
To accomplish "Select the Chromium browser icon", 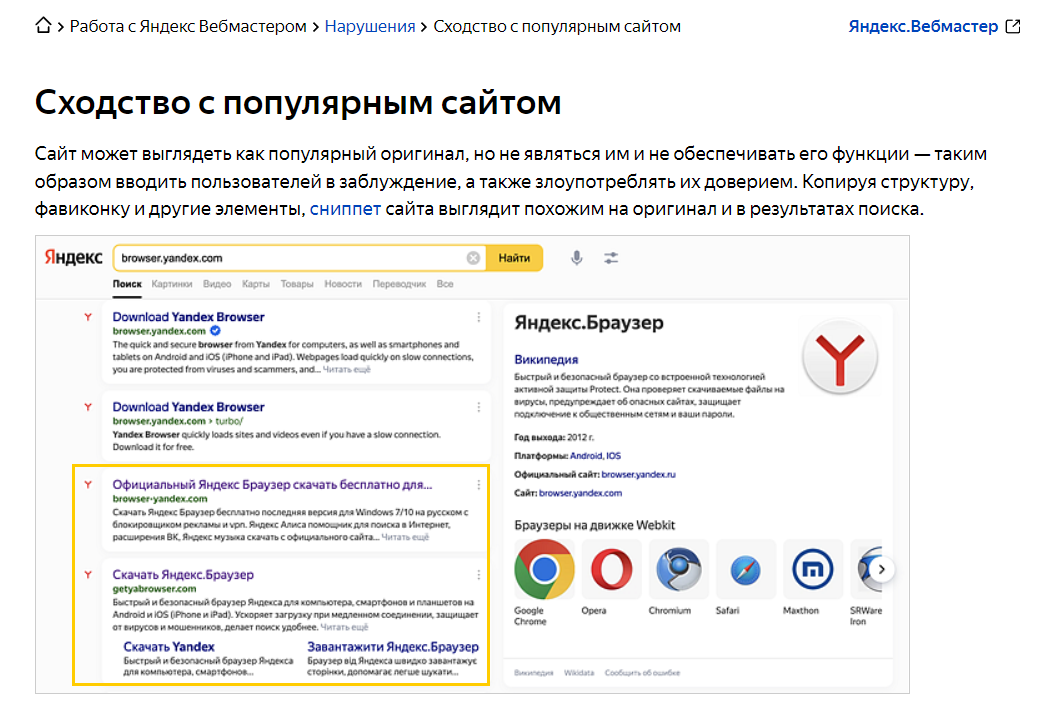I will click(x=678, y=570).
